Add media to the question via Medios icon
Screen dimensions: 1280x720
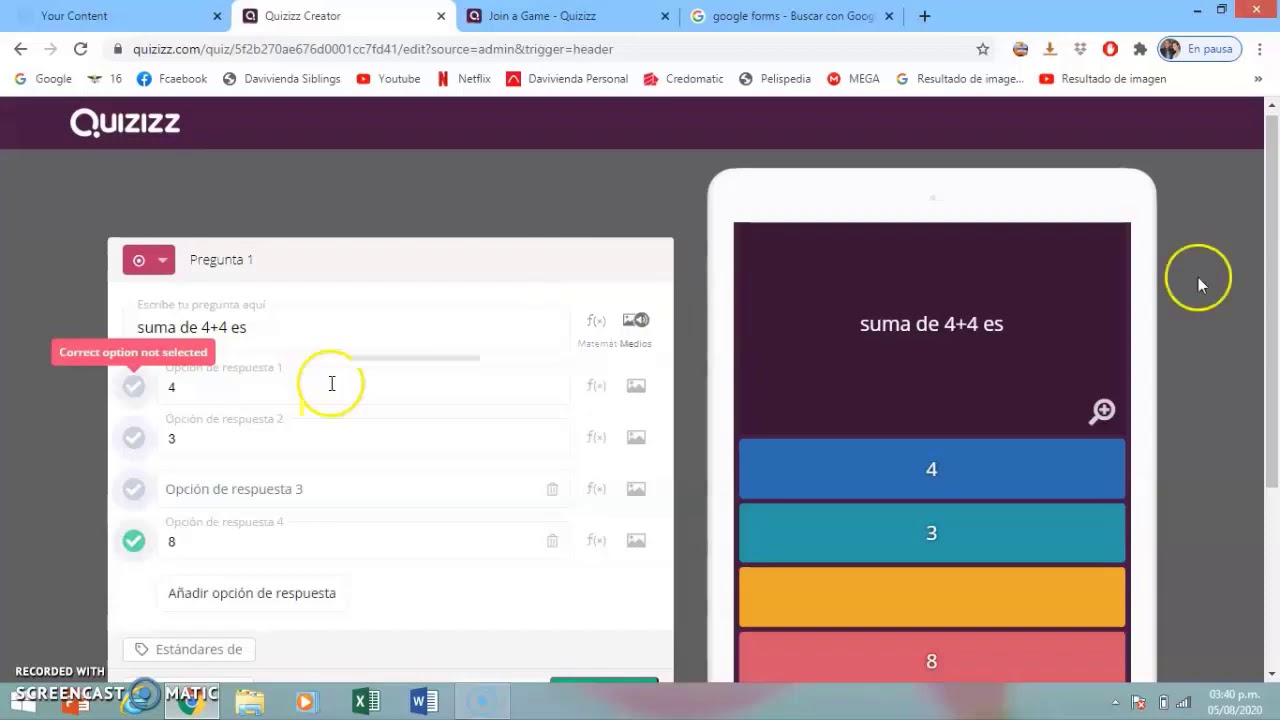tap(636, 320)
